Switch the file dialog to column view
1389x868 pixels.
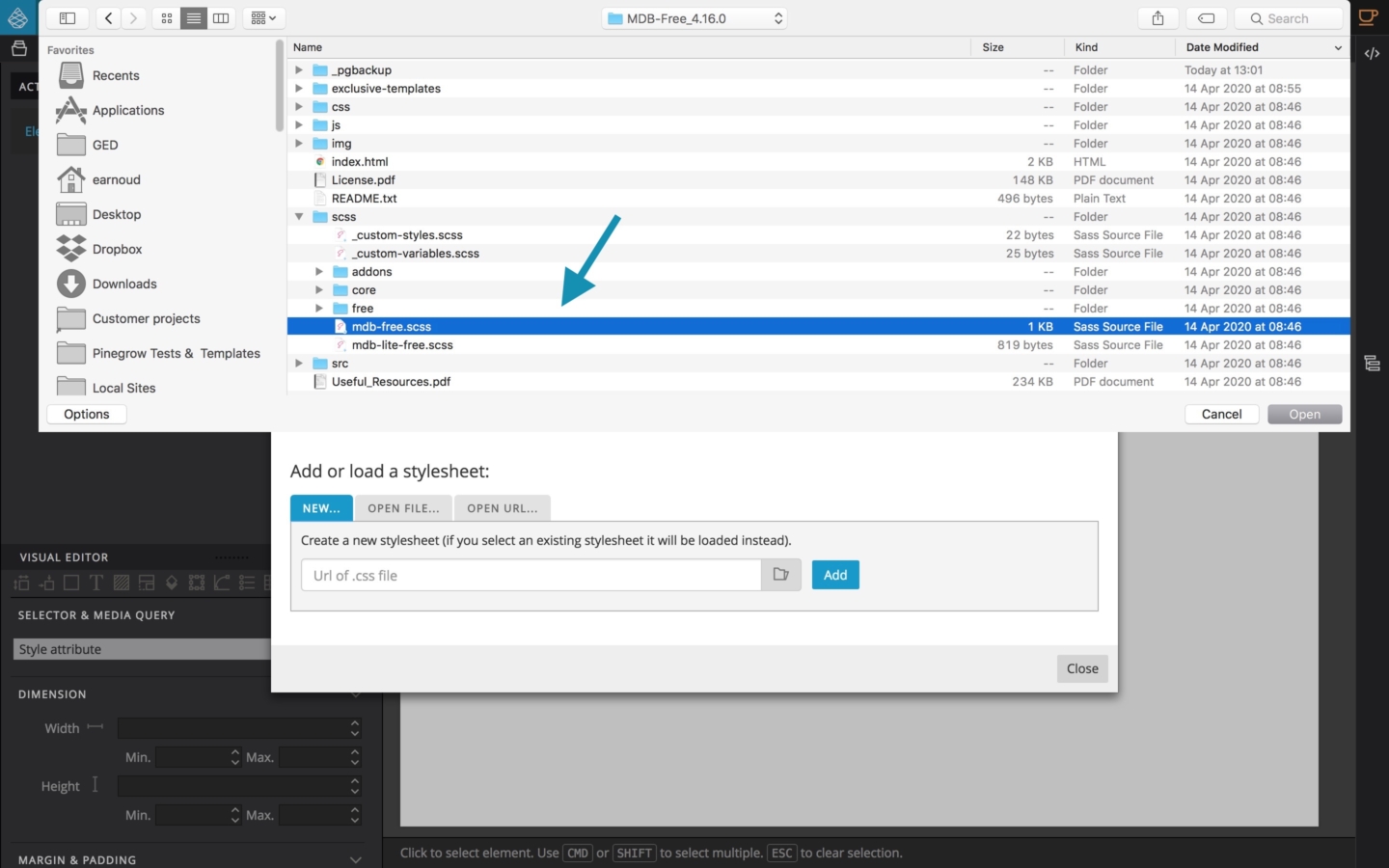[221, 17]
